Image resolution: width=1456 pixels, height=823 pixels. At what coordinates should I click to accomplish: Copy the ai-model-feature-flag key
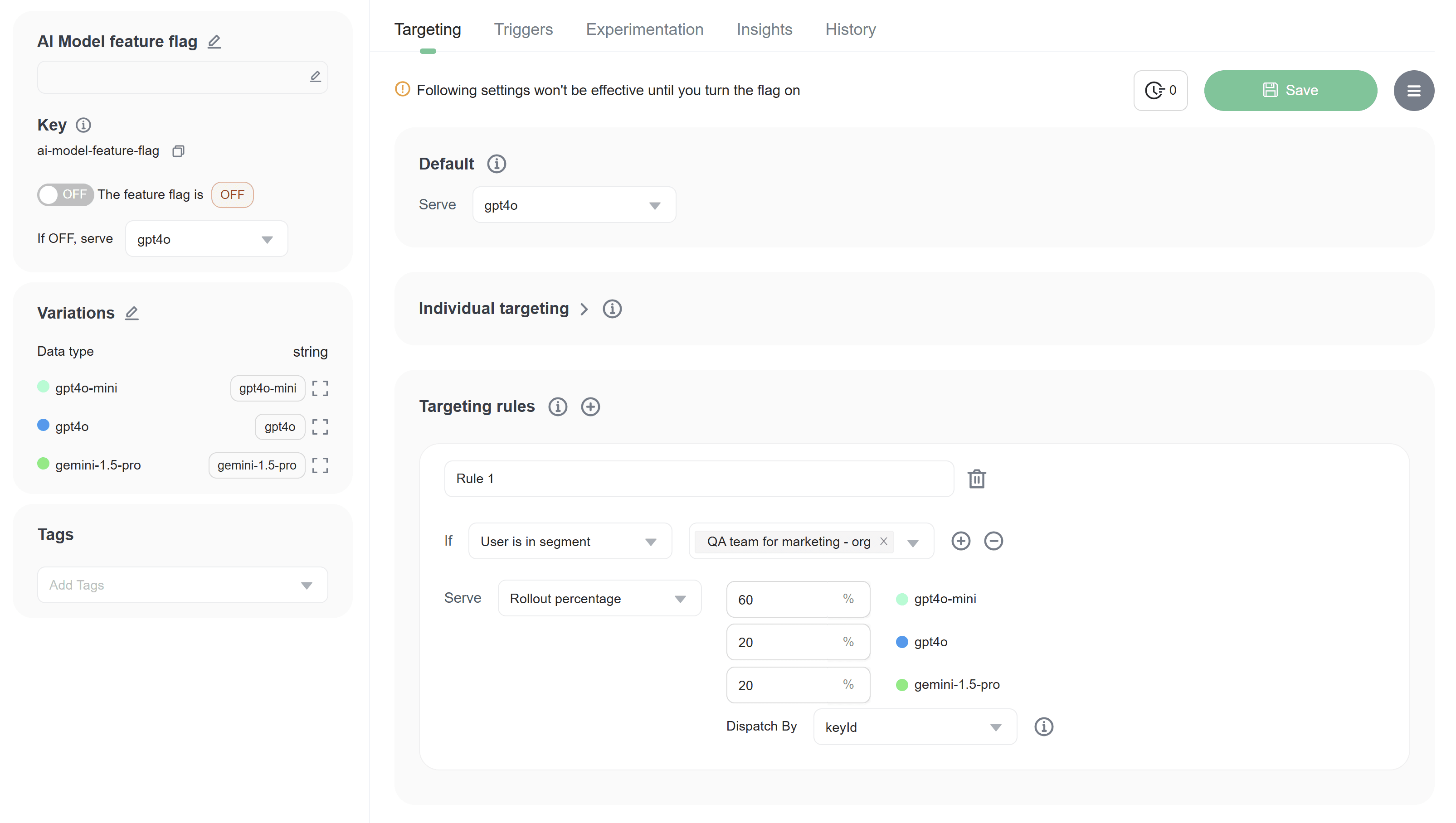point(178,151)
